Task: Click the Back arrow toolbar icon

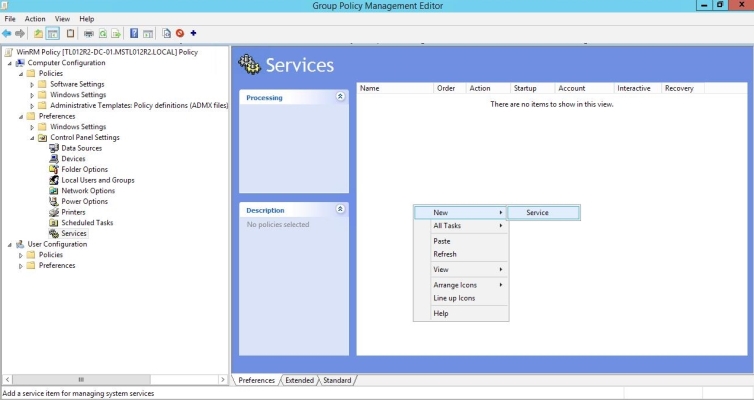Action: (7, 33)
